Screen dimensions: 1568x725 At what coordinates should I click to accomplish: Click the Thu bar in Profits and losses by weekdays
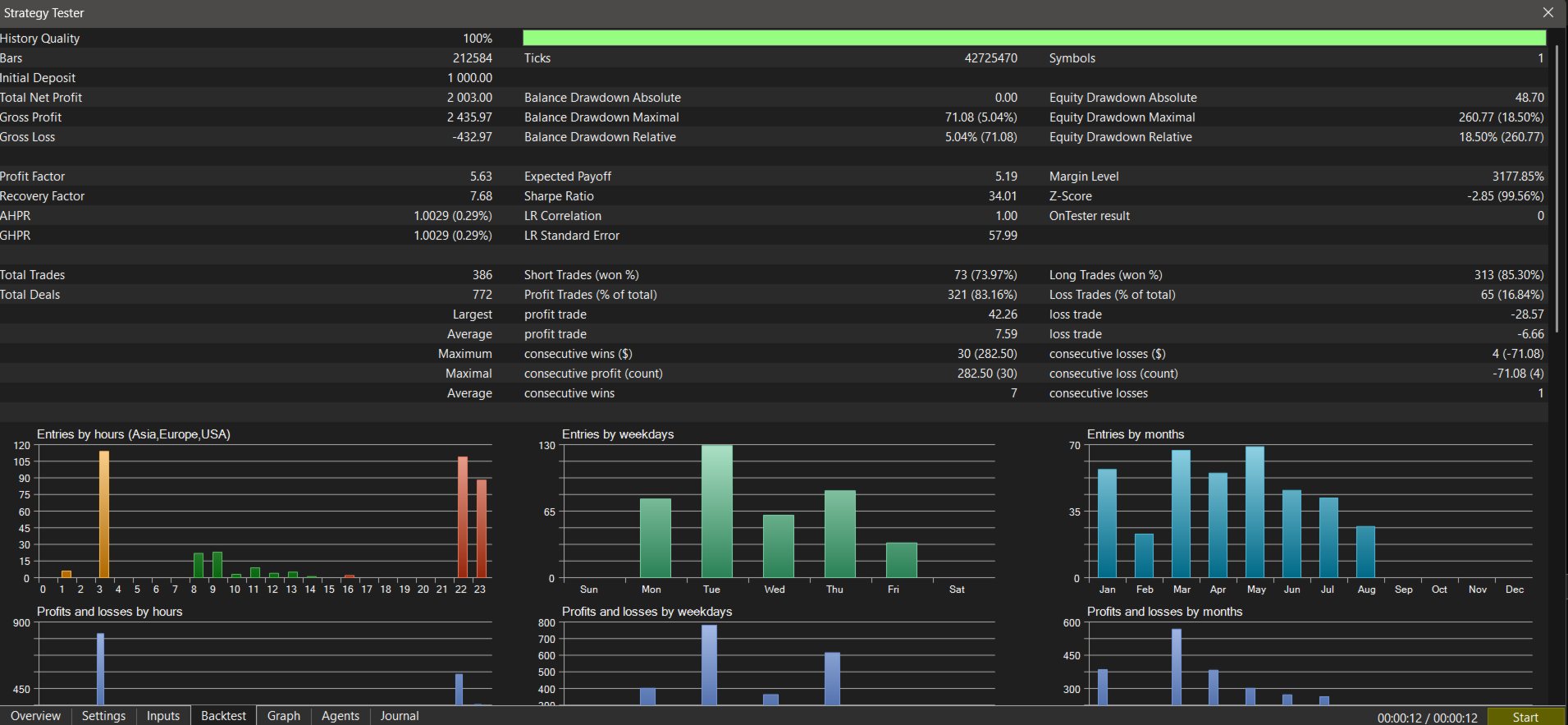click(x=832, y=679)
